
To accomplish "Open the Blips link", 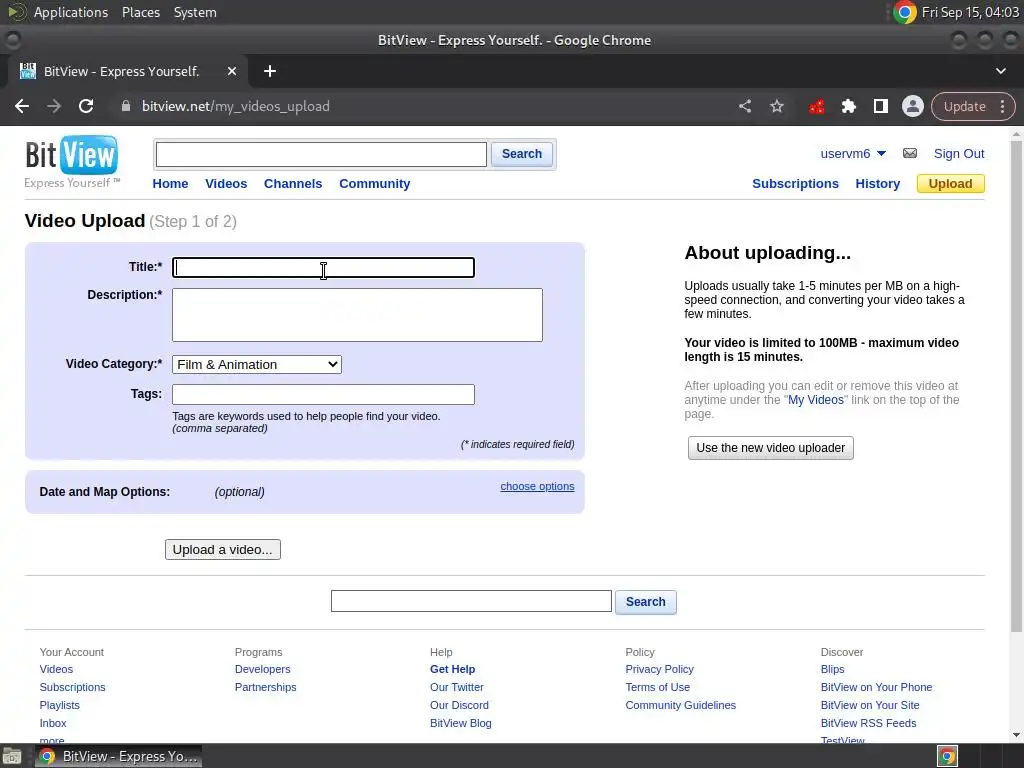I will (x=832, y=669).
